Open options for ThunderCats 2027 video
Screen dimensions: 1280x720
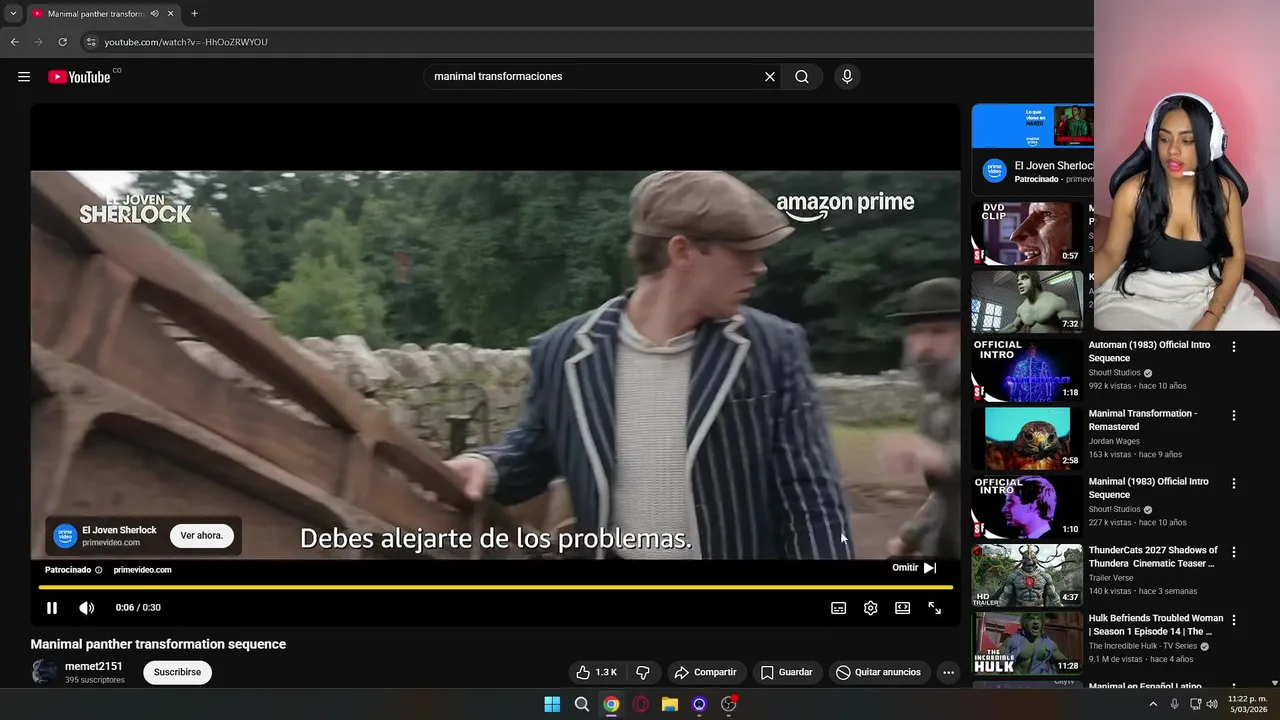[x=1233, y=552]
